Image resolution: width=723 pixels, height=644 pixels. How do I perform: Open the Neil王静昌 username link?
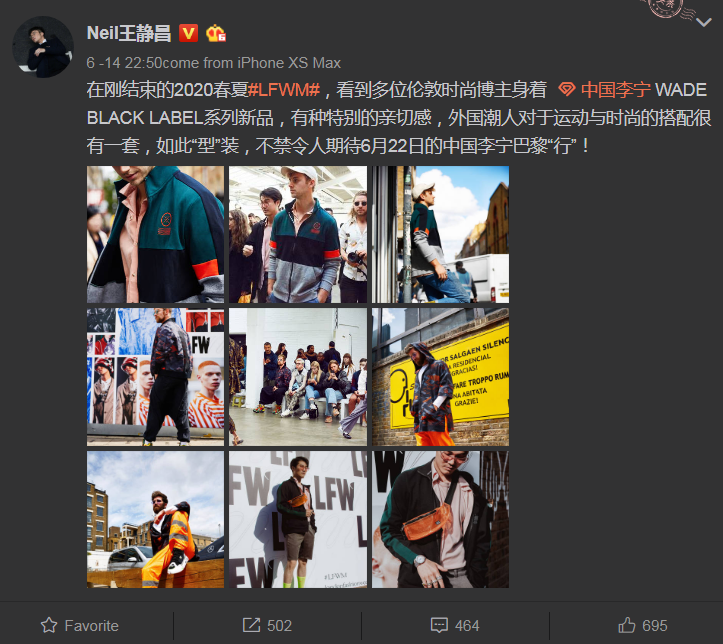129,33
